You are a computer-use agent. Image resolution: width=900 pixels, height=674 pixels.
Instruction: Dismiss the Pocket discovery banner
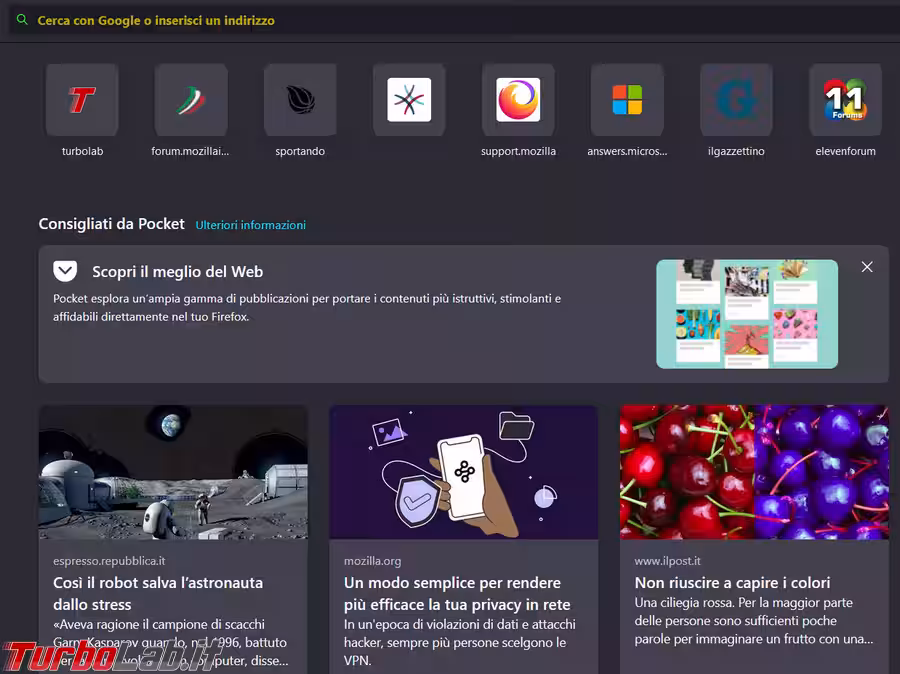click(867, 267)
